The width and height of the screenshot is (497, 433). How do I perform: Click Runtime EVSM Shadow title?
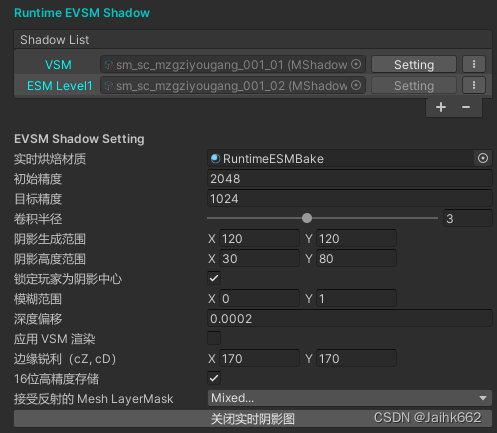82,13
